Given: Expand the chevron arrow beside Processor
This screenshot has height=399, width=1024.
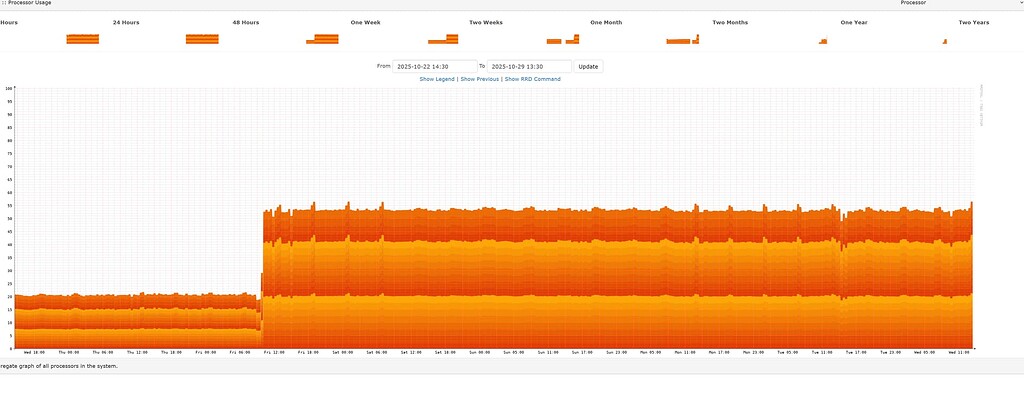Looking at the screenshot, I should coord(1021,3).
